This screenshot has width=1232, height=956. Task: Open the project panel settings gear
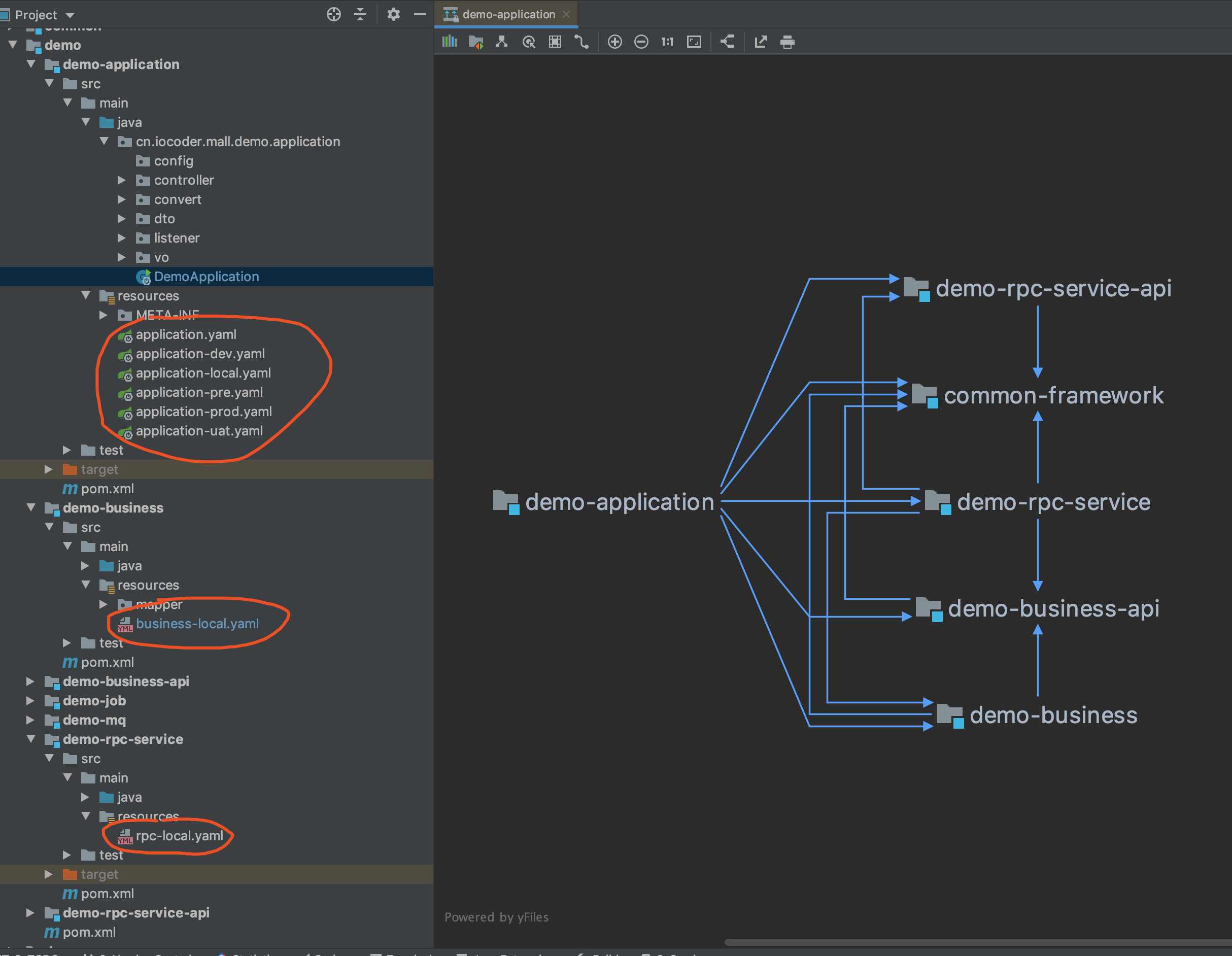pos(393,14)
